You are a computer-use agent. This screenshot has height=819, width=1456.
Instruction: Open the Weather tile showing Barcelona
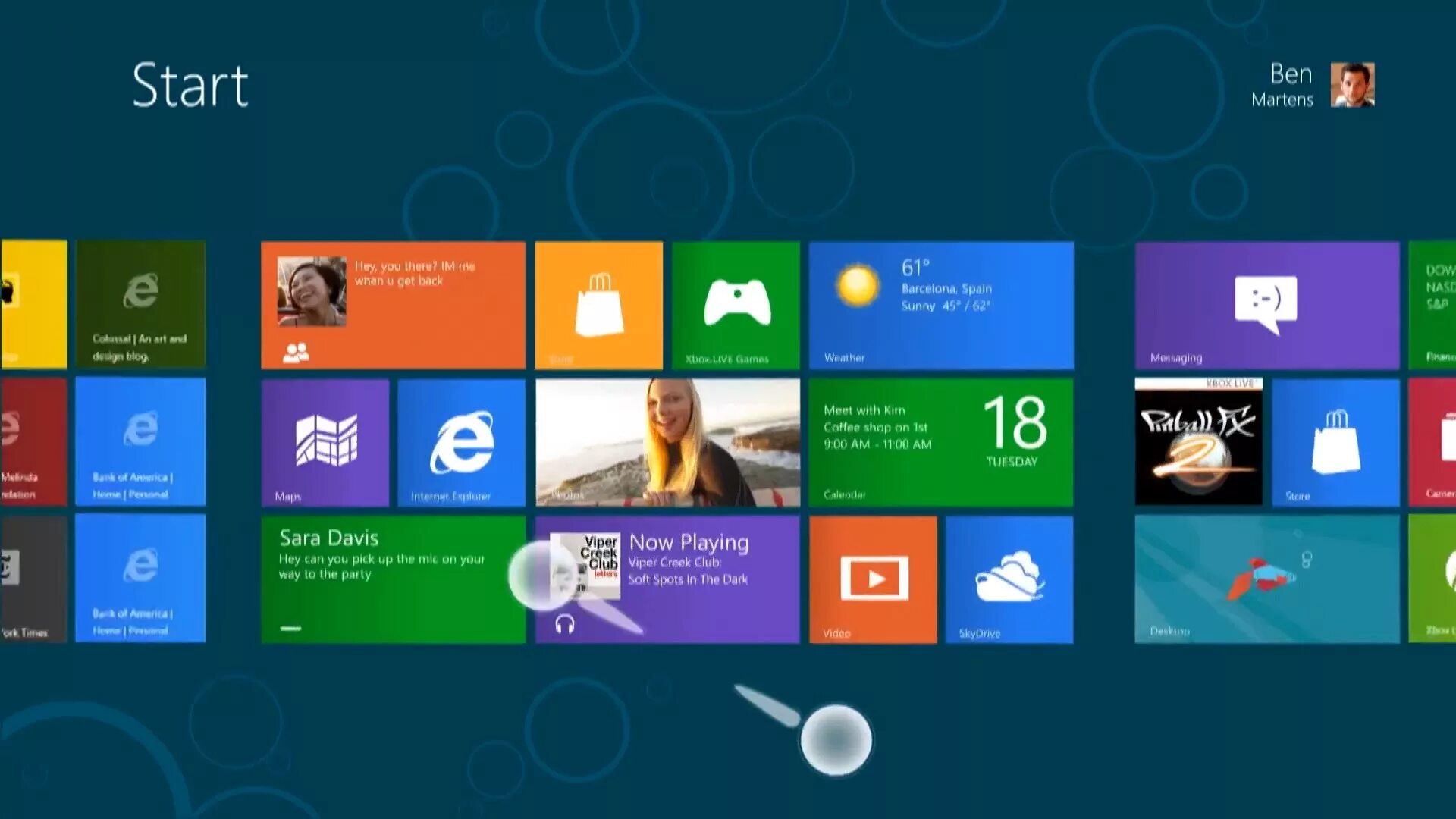coord(941,306)
